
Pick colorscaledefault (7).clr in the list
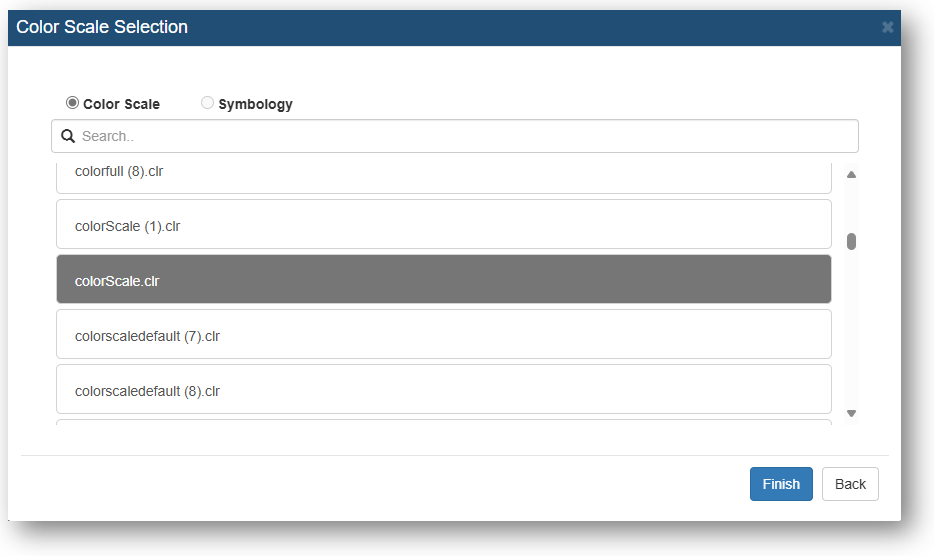[444, 334]
